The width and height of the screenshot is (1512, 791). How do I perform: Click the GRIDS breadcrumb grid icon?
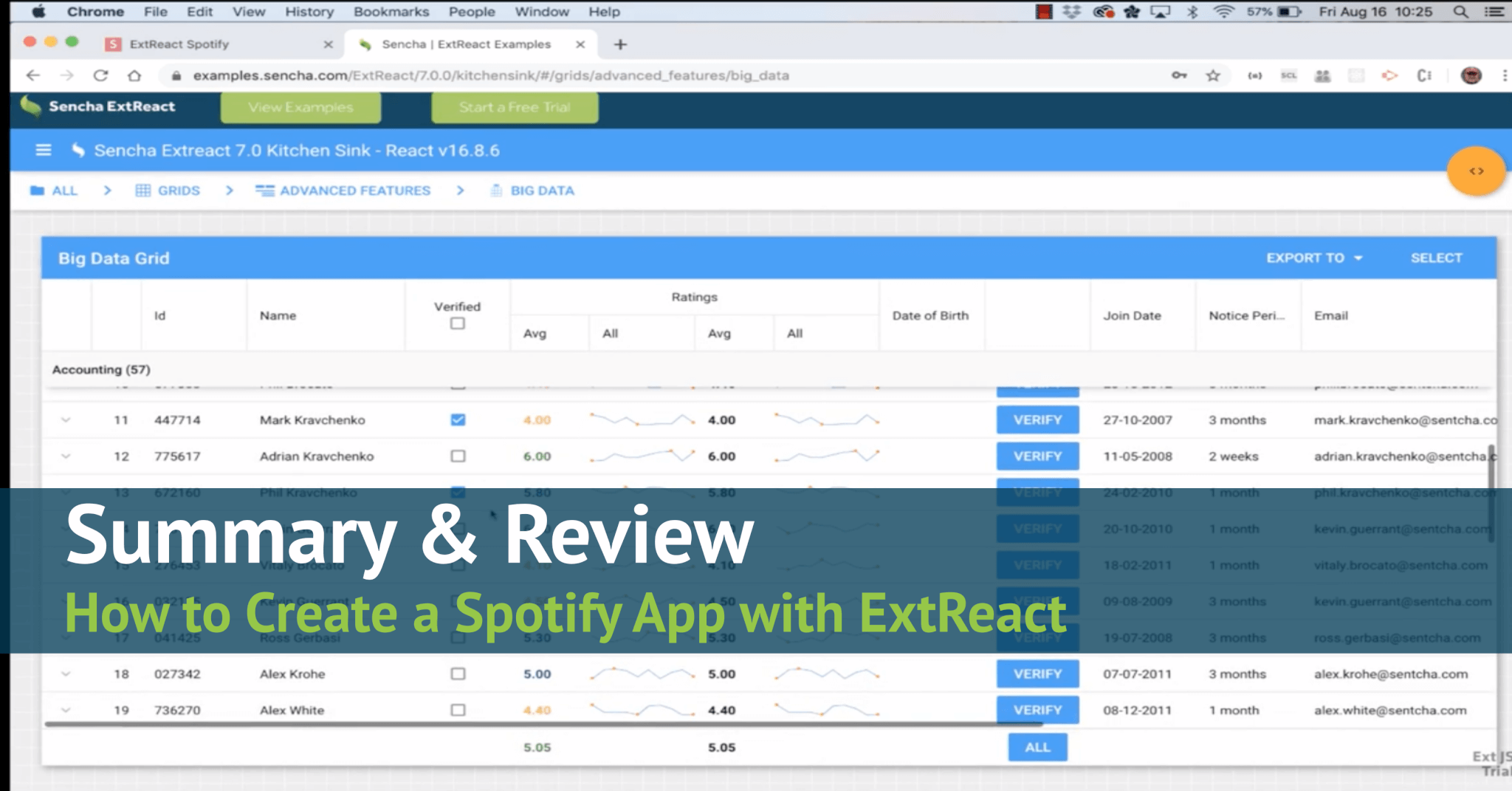(x=143, y=191)
